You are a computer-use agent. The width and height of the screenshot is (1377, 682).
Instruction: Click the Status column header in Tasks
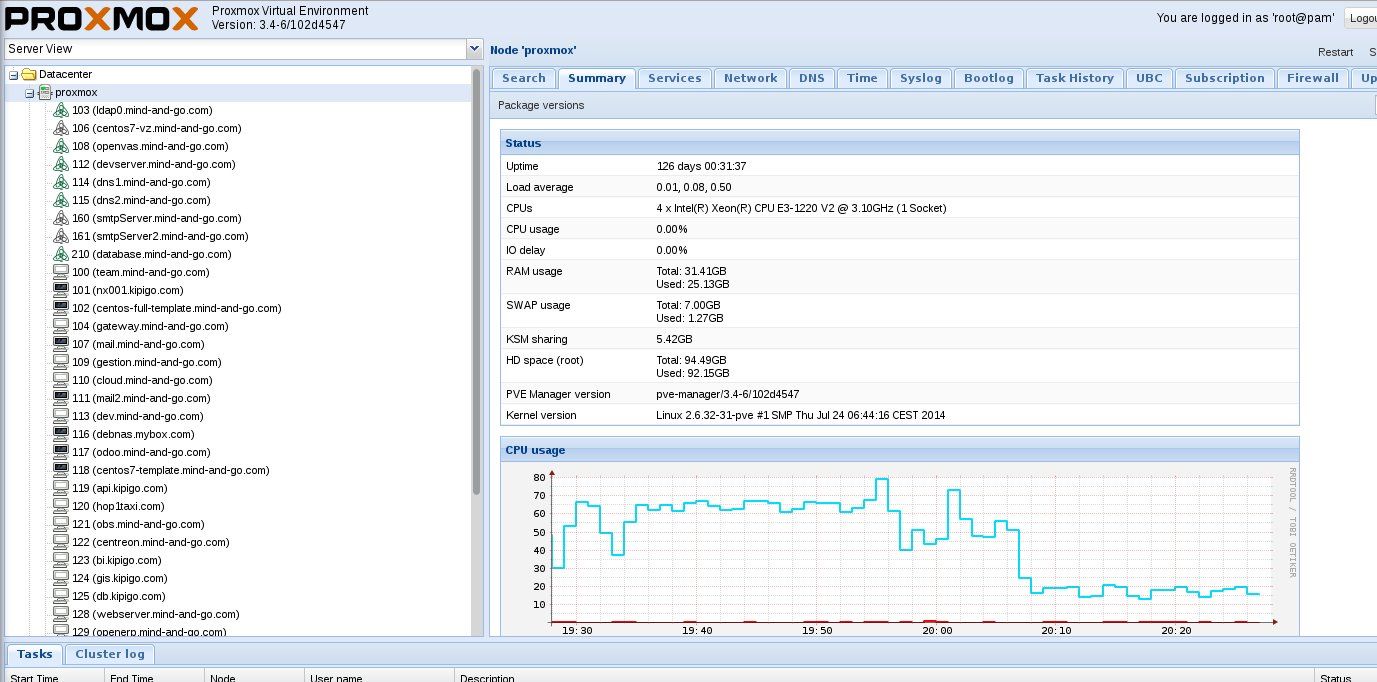pos(1346,676)
